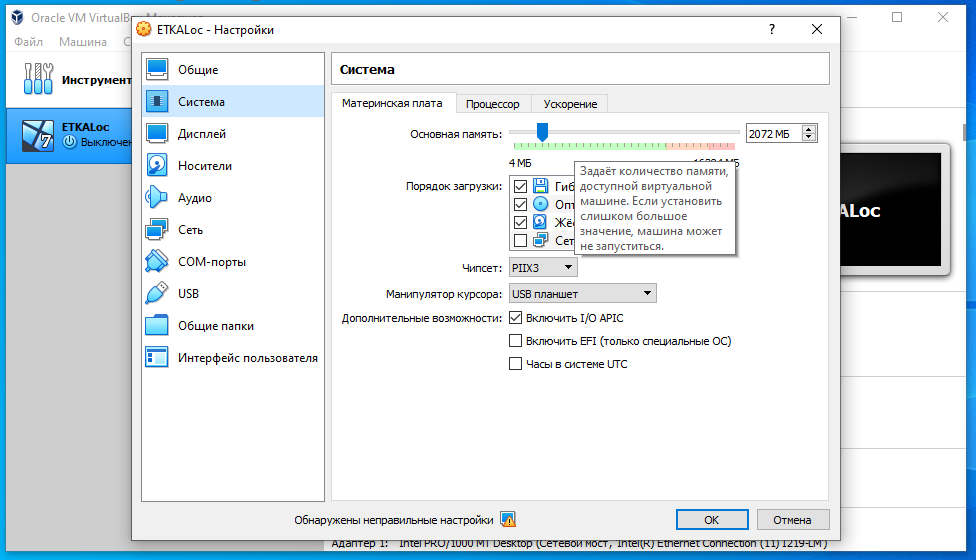
Task: Enable Часы в системе UTC checkbox
Action: [515, 364]
